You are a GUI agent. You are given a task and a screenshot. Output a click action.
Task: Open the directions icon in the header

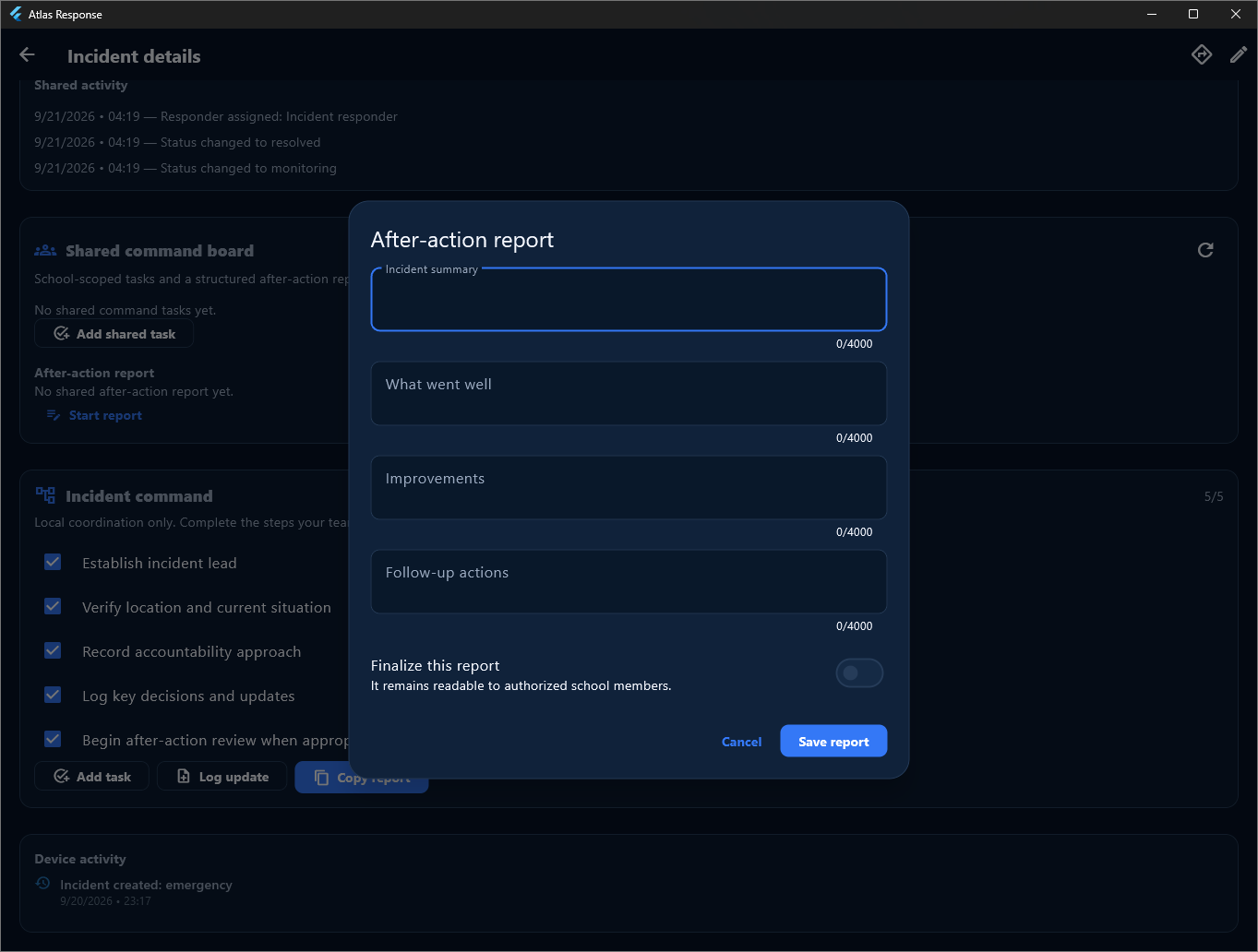[x=1202, y=55]
